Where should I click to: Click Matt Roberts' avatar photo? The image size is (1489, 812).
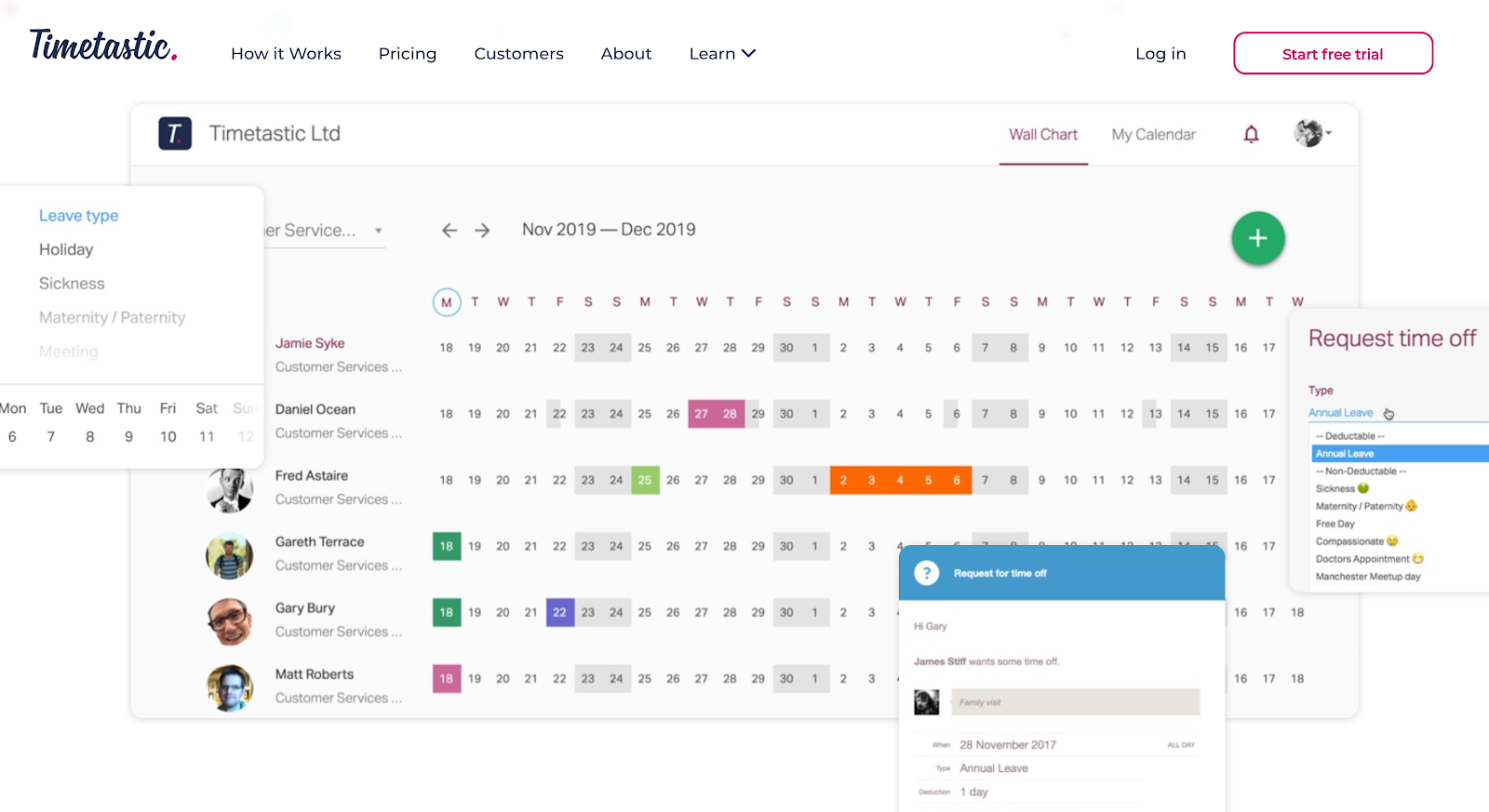point(230,687)
